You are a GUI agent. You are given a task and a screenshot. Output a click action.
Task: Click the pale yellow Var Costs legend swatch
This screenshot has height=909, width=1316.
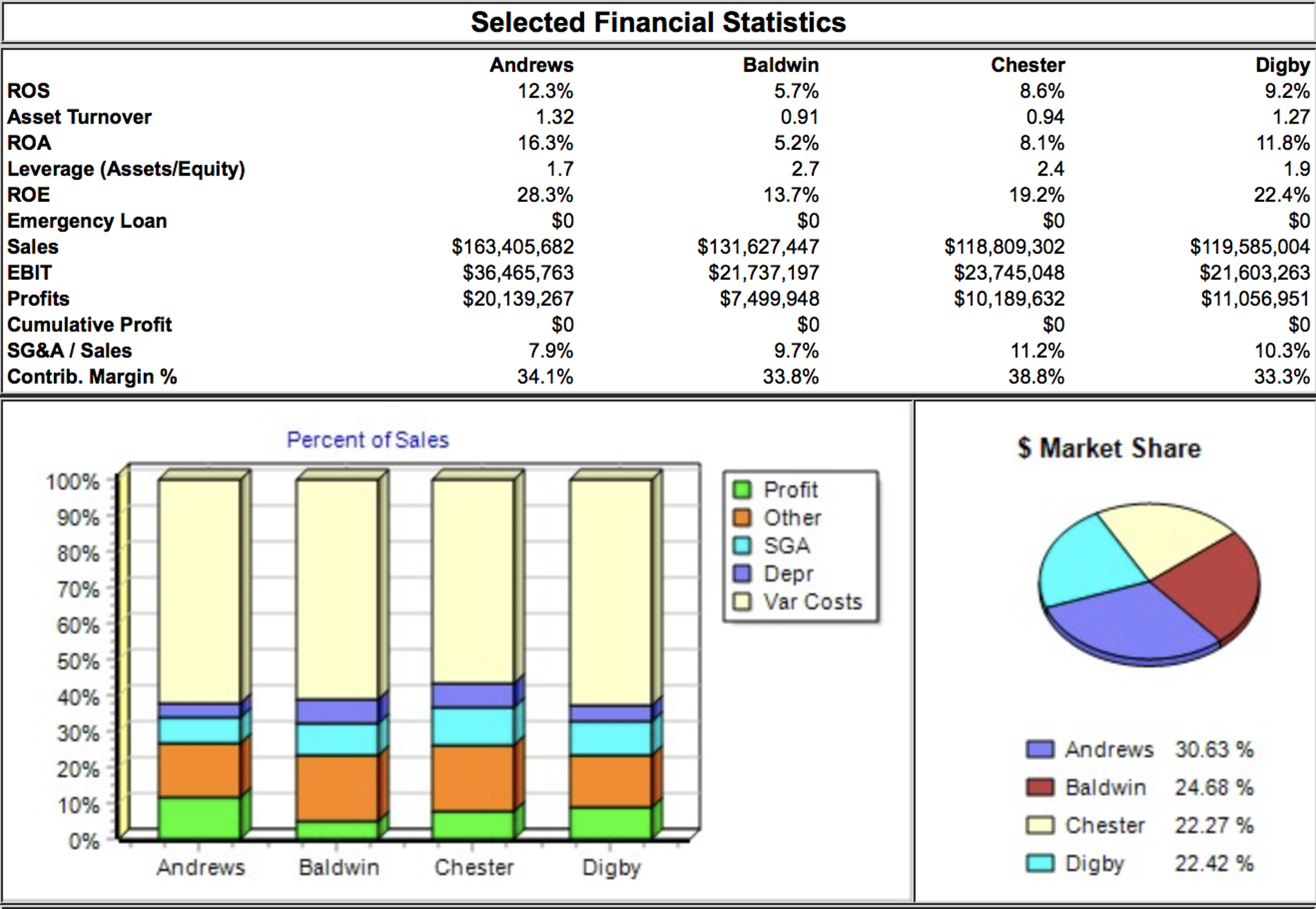[742, 601]
